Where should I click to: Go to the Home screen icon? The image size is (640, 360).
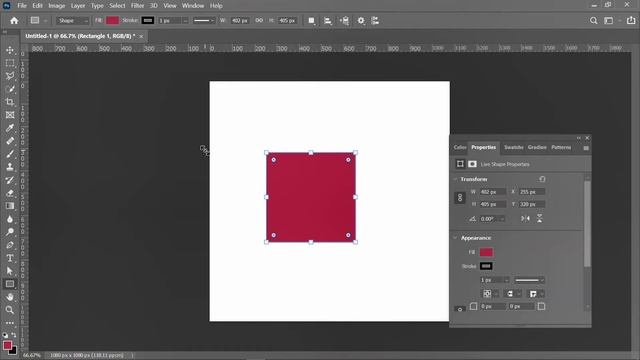point(14,20)
